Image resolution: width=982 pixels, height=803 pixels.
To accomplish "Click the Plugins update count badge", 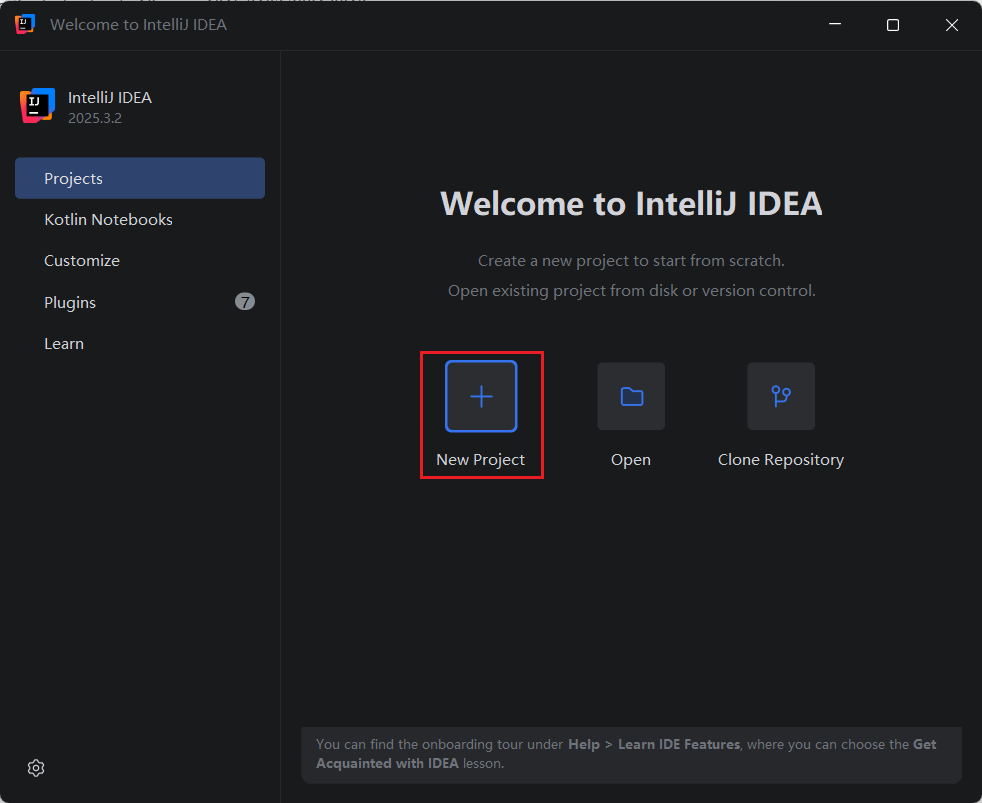I will click(x=245, y=302).
